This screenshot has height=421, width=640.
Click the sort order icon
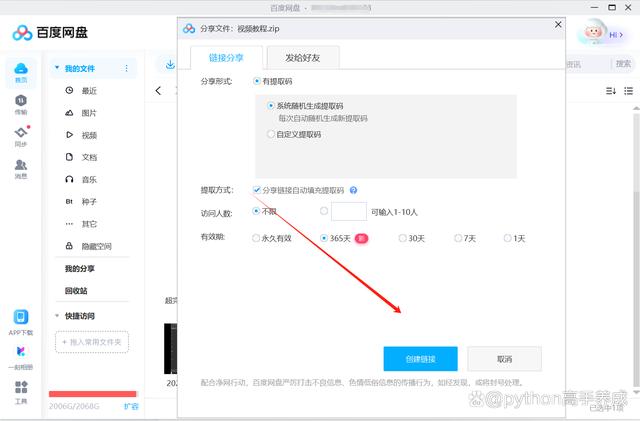[611, 91]
